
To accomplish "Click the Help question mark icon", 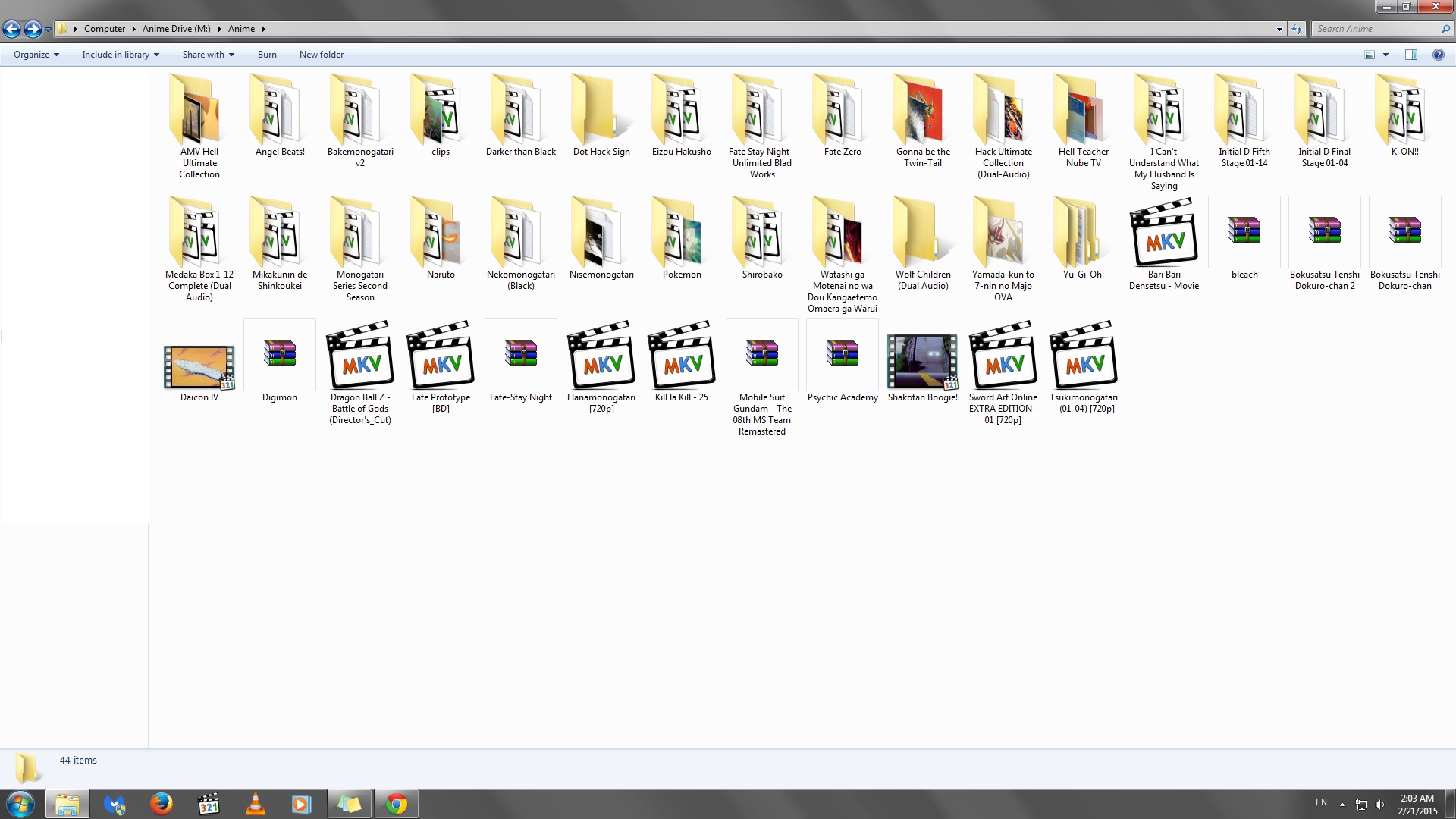I will [x=1438, y=55].
